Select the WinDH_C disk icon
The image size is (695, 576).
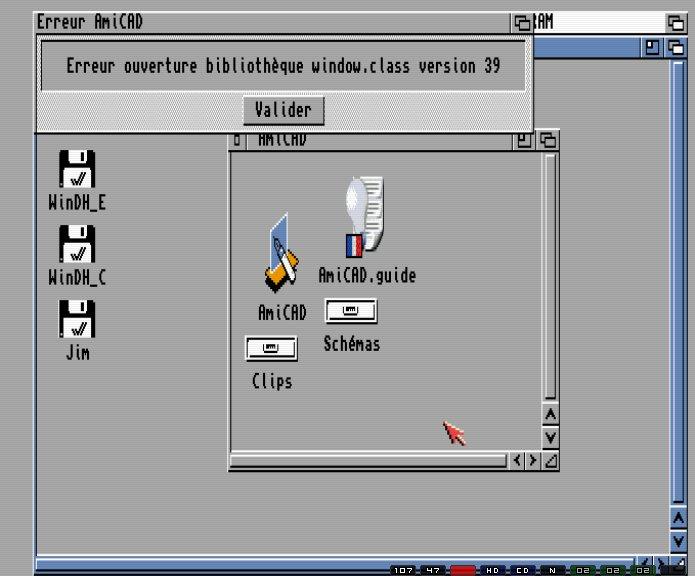77,244
